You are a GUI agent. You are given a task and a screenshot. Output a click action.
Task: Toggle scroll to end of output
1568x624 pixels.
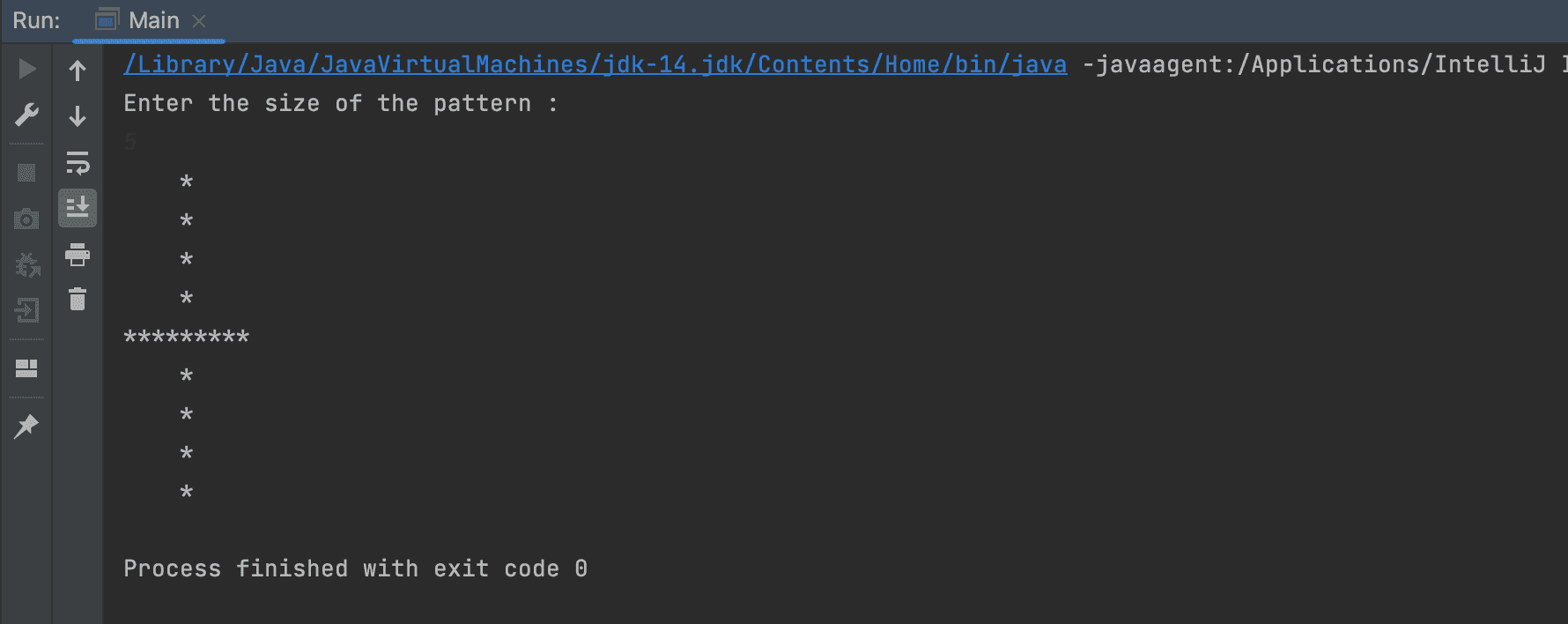tap(78, 208)
